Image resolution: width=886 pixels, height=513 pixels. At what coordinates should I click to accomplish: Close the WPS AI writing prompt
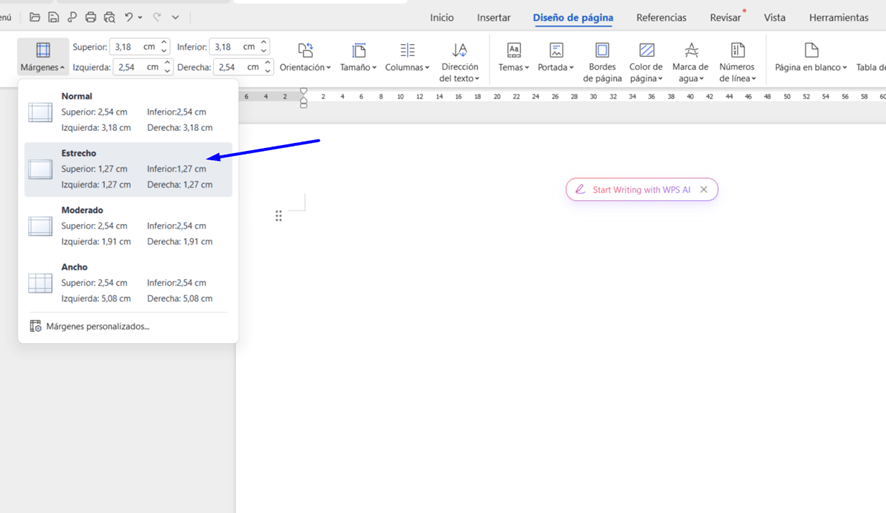click(704, 189)
